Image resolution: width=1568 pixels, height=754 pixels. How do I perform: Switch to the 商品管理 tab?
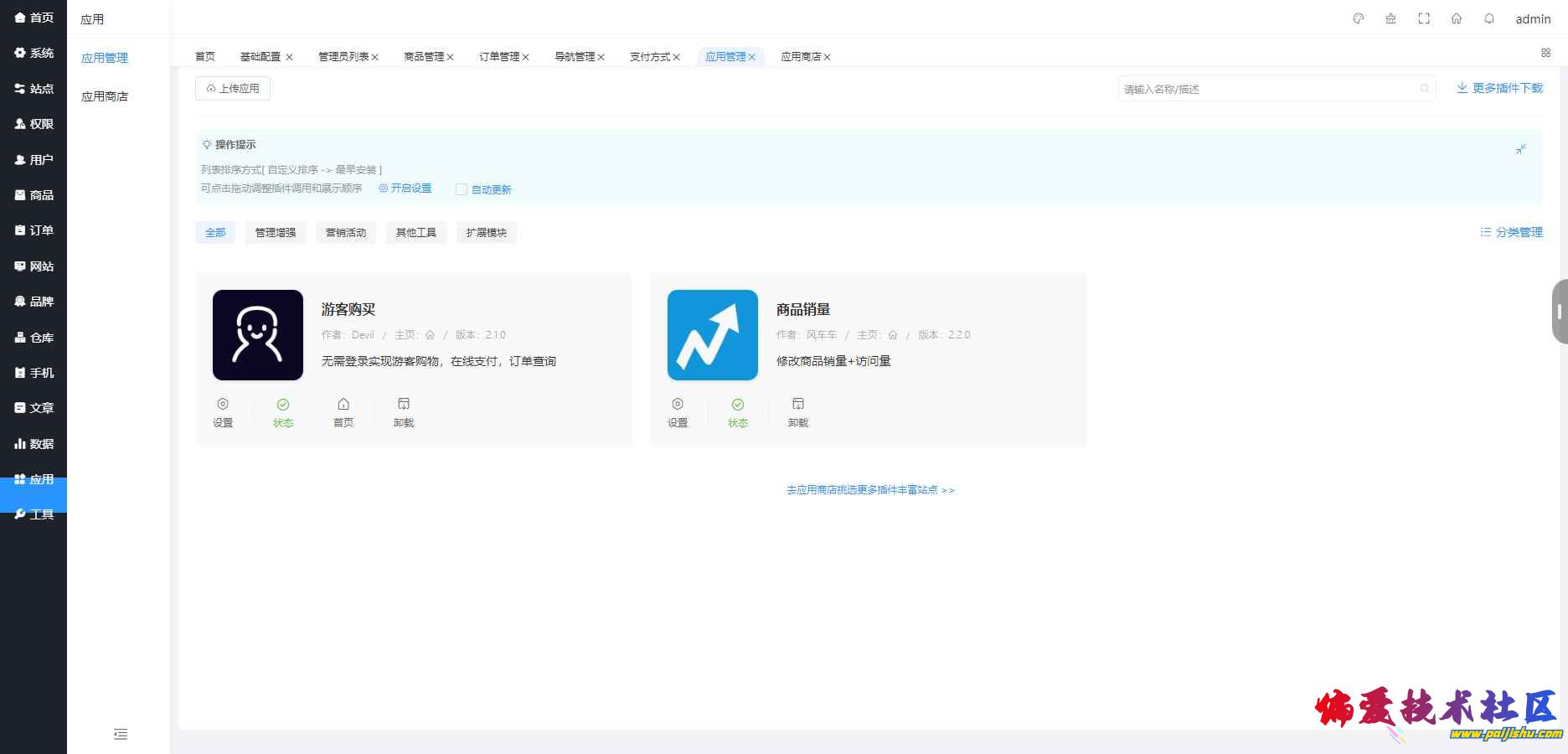tap(424, 57)
